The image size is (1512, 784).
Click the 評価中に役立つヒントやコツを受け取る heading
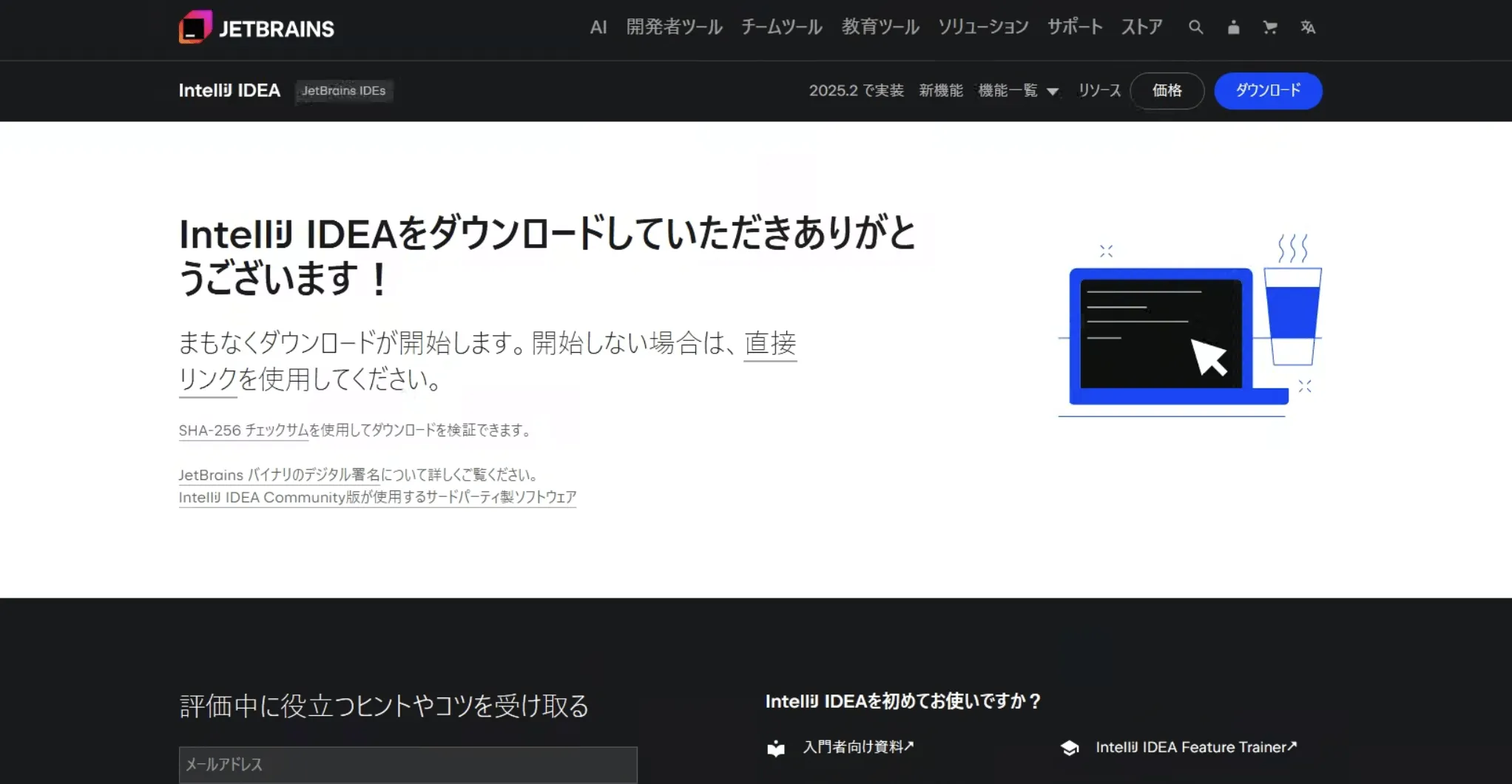click(x=384, y=706)
